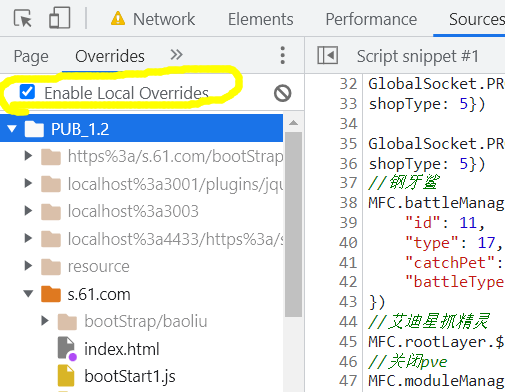Click the index.html file name

pos(122,349)
